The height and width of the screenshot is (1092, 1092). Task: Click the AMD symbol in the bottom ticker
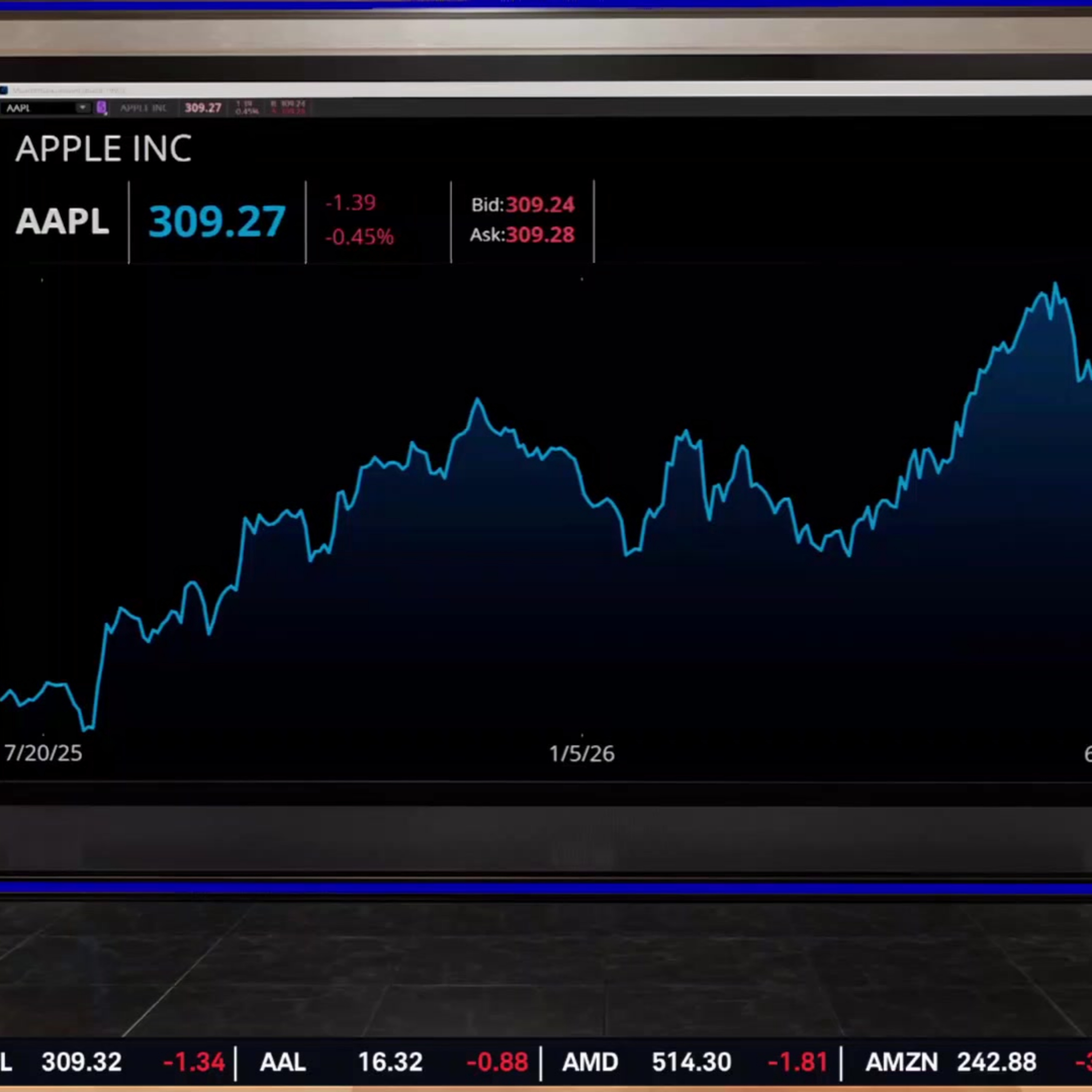[590, 1062]
